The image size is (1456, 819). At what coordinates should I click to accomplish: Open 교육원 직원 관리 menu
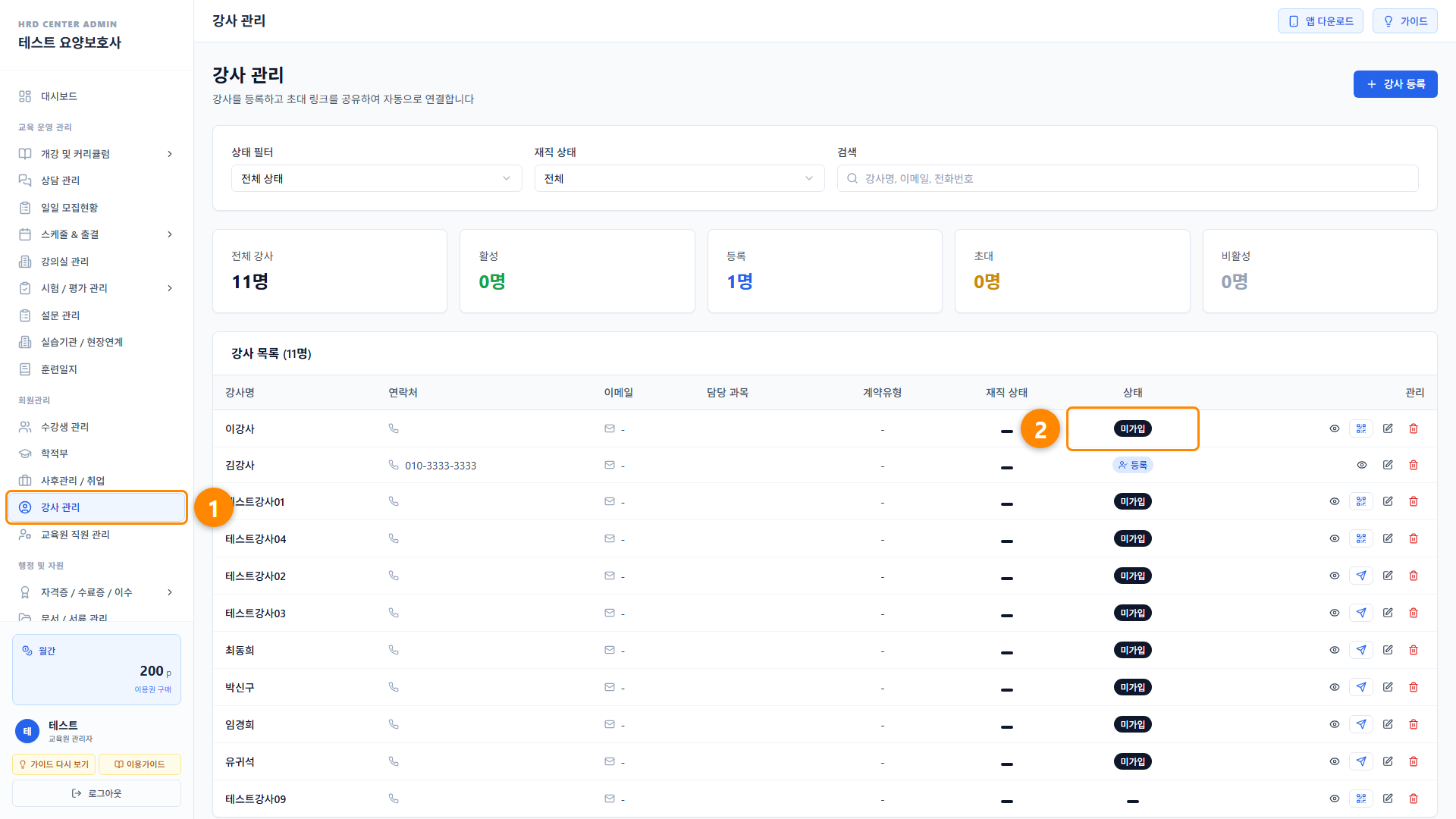[96, 535]
